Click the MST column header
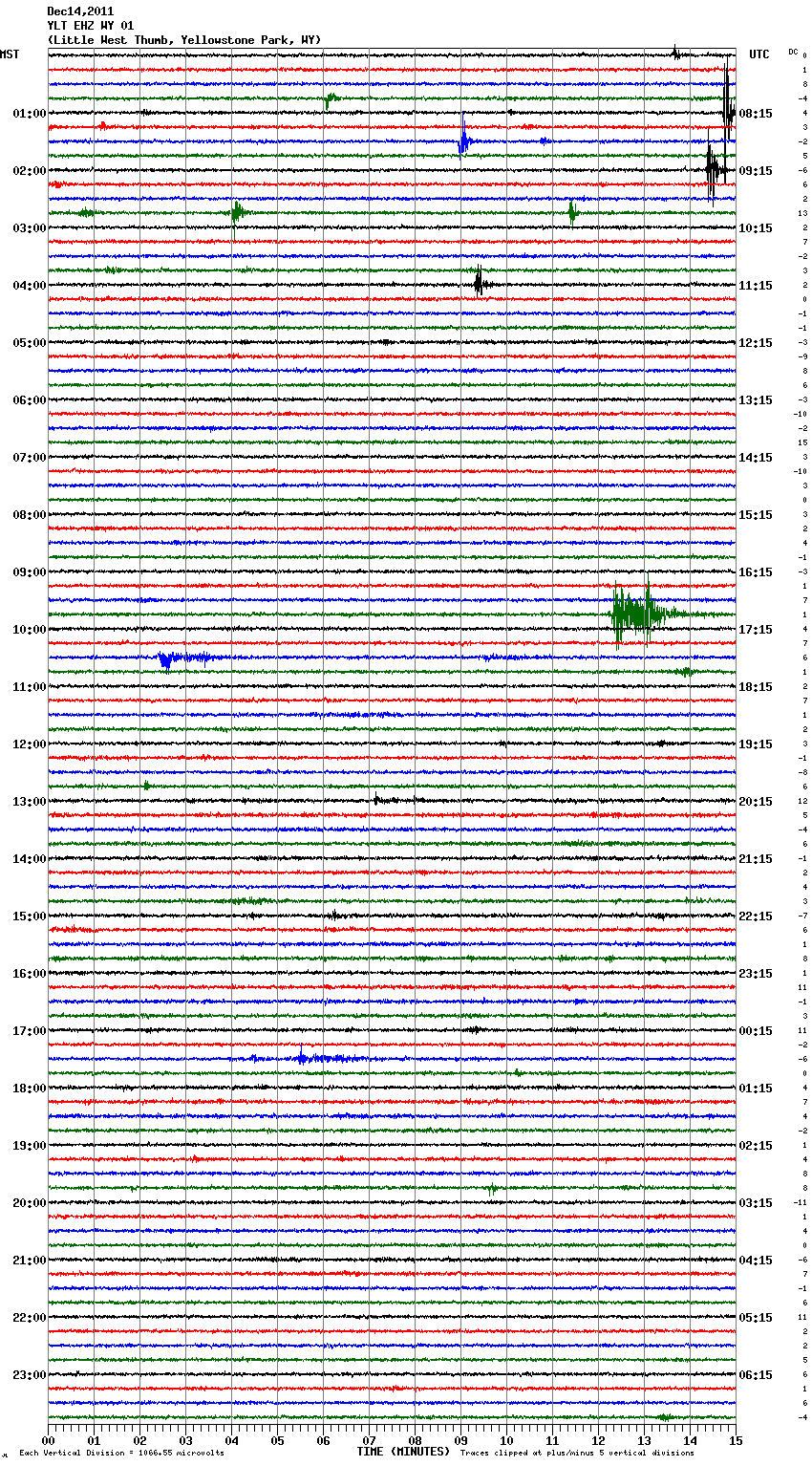Image resolution: width=812 pixels, height=1466 pixels. click(x=10, y=54)
